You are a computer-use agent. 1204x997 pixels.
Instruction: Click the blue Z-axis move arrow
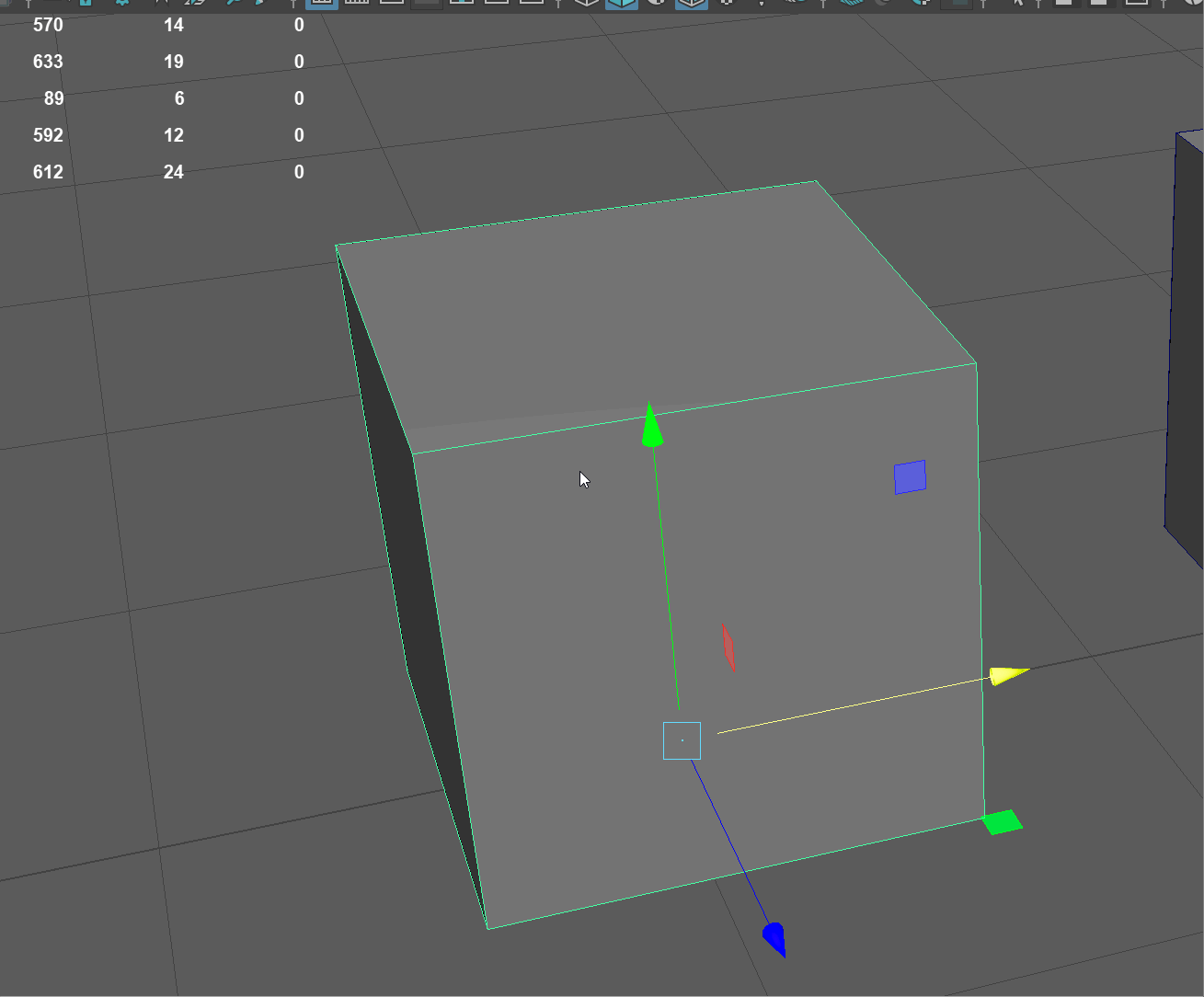[x=774, y=939]
